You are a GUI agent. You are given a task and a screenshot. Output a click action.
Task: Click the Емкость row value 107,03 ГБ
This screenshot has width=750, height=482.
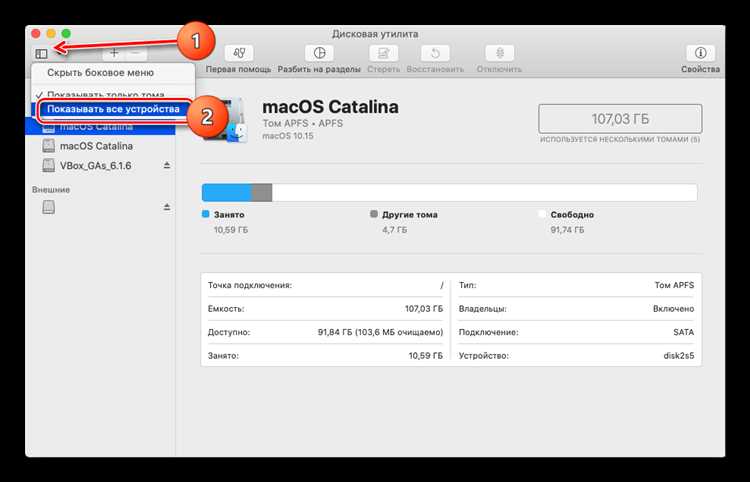tap(424, 309)
